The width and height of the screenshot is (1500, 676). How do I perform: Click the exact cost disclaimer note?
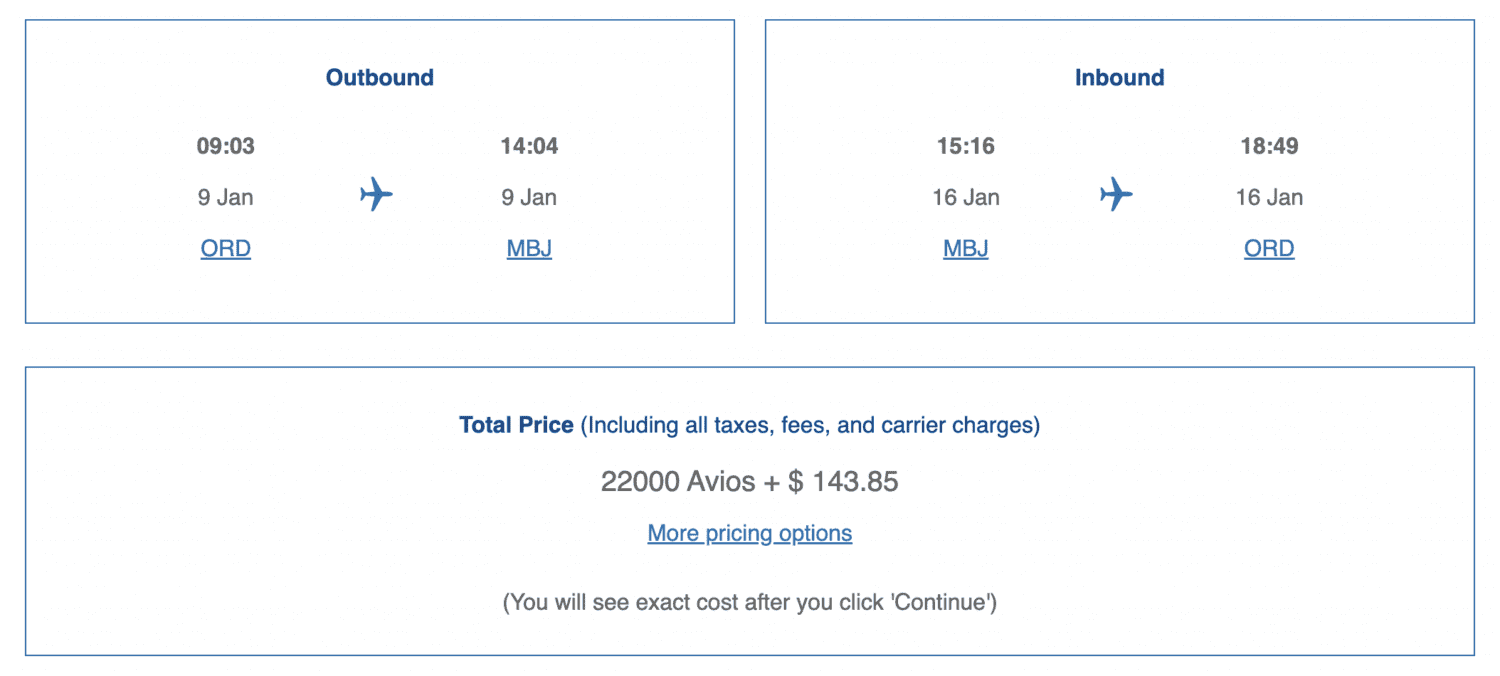click(x=749, y=601)
